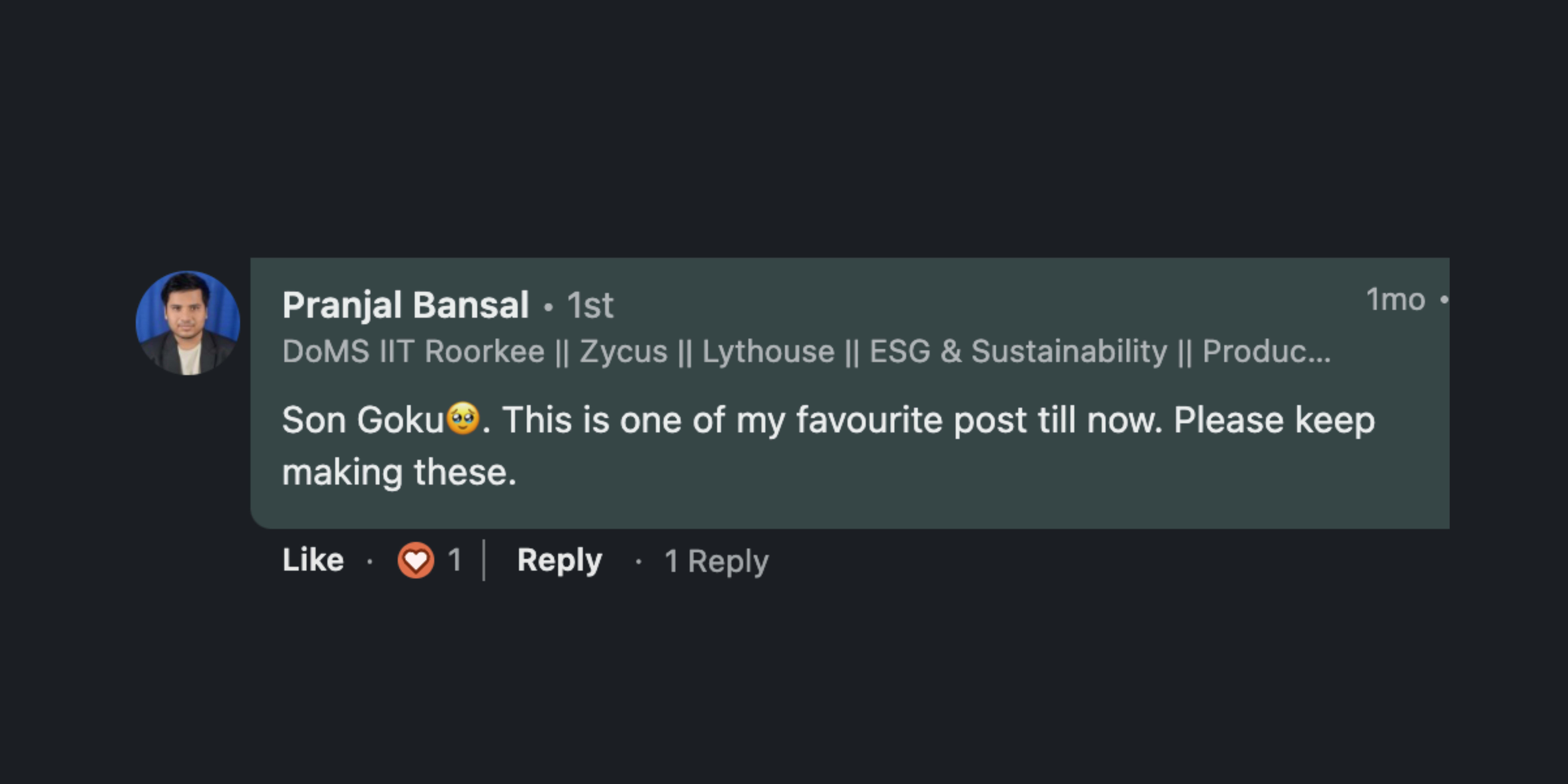Click the word "Zycus" in the headline
This screenshot has height=784, width=1568.
pos(623,351)
